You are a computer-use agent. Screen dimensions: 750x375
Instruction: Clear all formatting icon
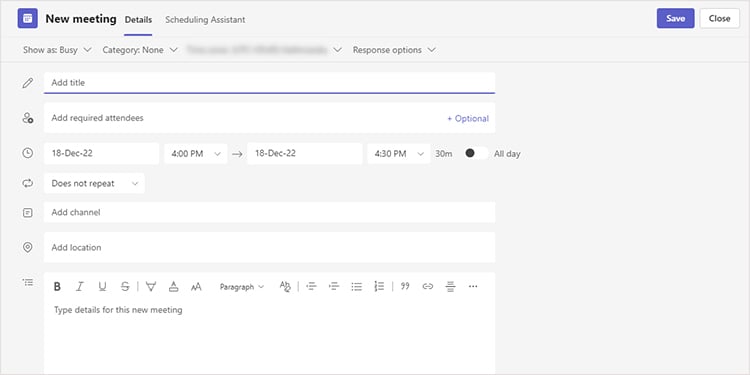point(285,287)
